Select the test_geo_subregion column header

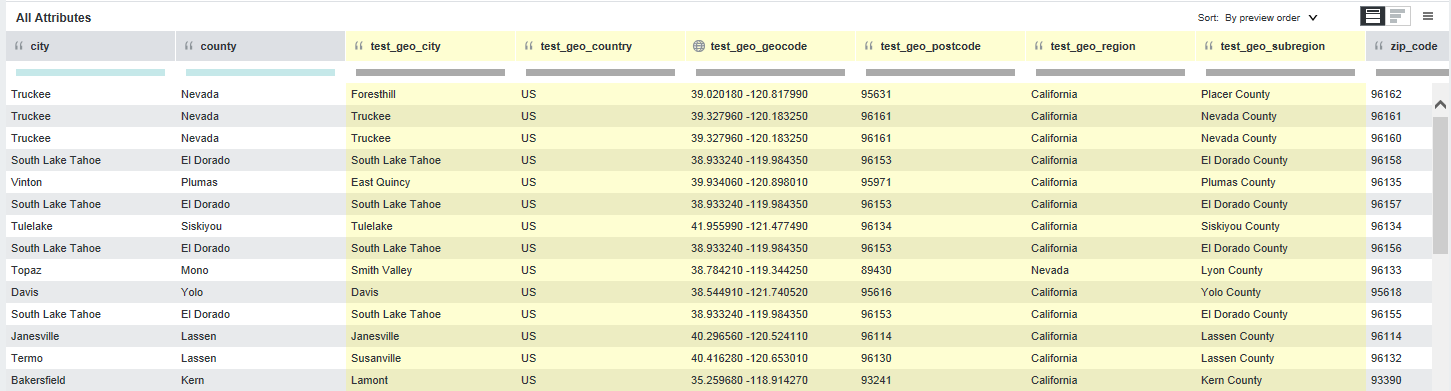(1281, 46)
